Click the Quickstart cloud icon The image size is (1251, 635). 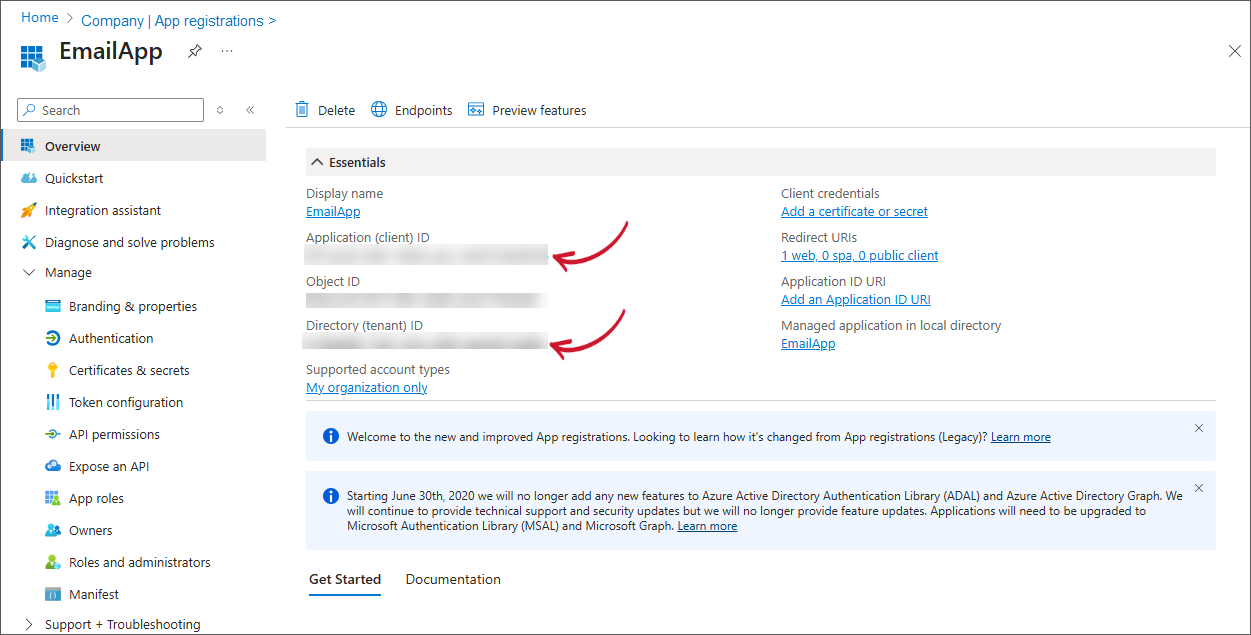click(x=28, y=178)
